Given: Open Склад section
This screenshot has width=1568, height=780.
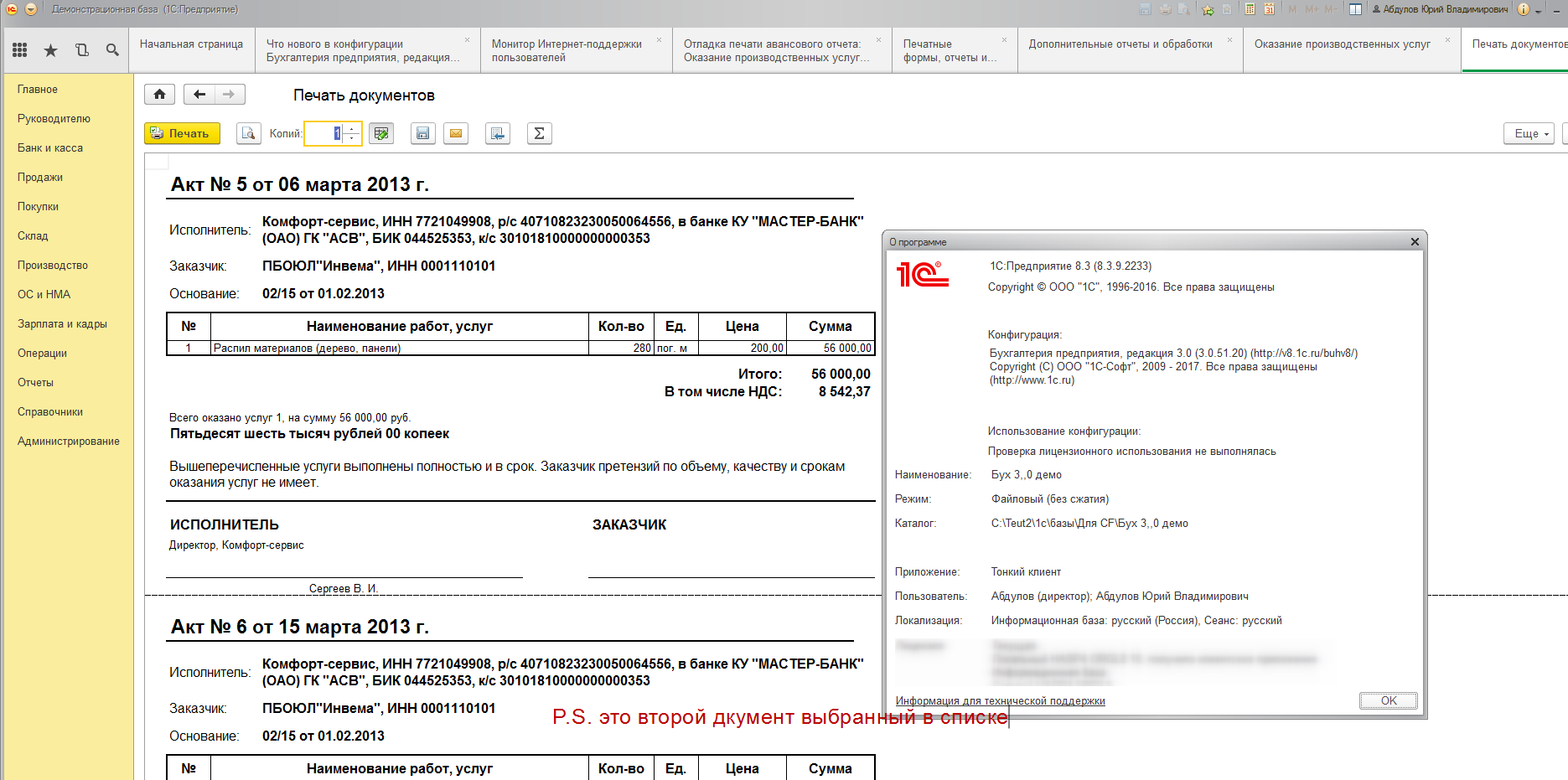Looking at the screenshot, I should point(33,235).
